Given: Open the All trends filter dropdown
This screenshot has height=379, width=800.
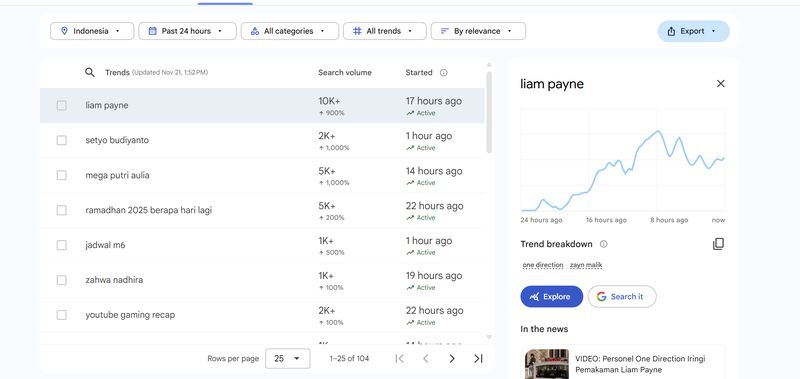Looking at the screenshot, I should (x=385, y=31).
